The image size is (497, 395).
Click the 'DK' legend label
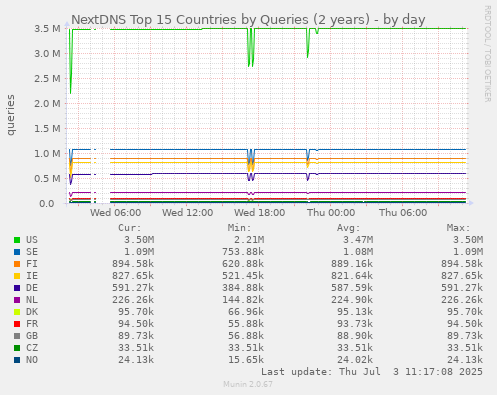pyautogui.click(x=32, y=312)
